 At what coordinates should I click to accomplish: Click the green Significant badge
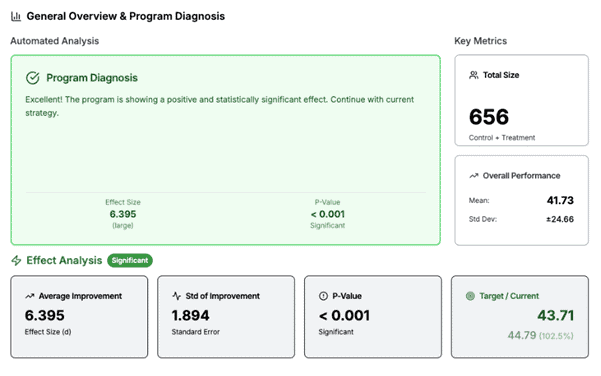click(x=130, y=261)
